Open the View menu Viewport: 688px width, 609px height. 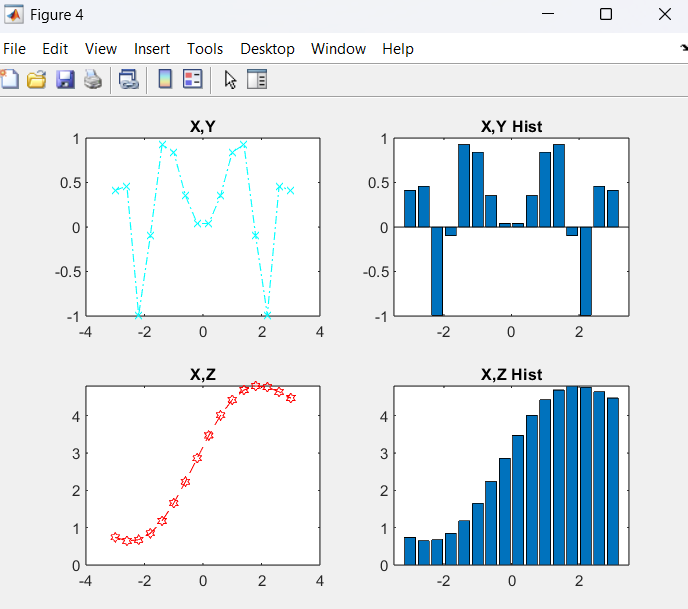101,49
